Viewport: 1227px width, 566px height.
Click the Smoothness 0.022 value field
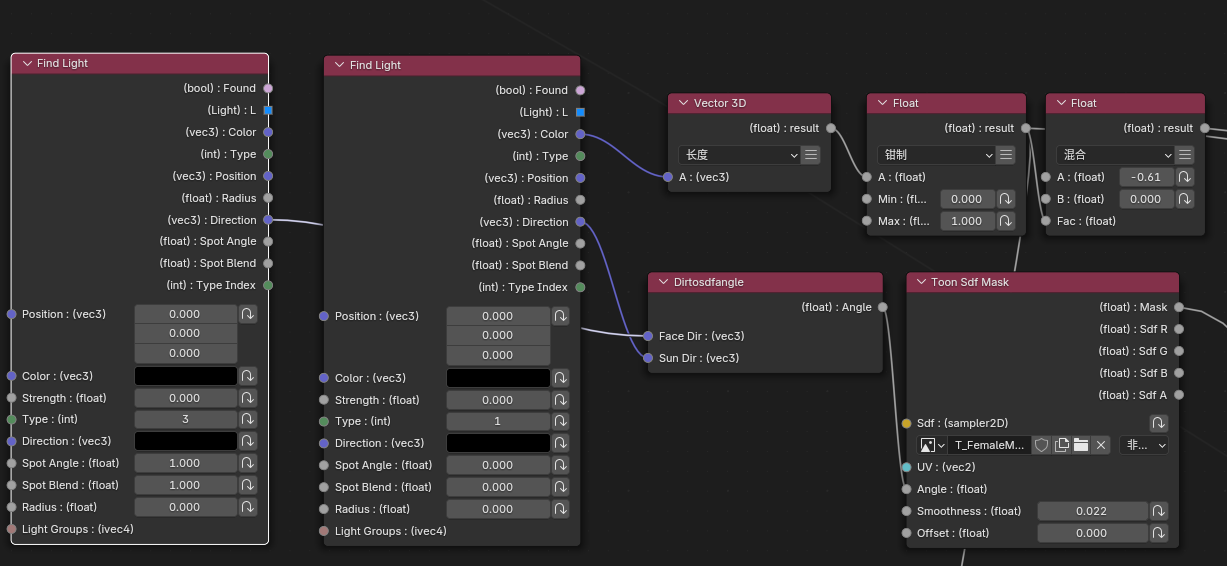click(1091, 511)
